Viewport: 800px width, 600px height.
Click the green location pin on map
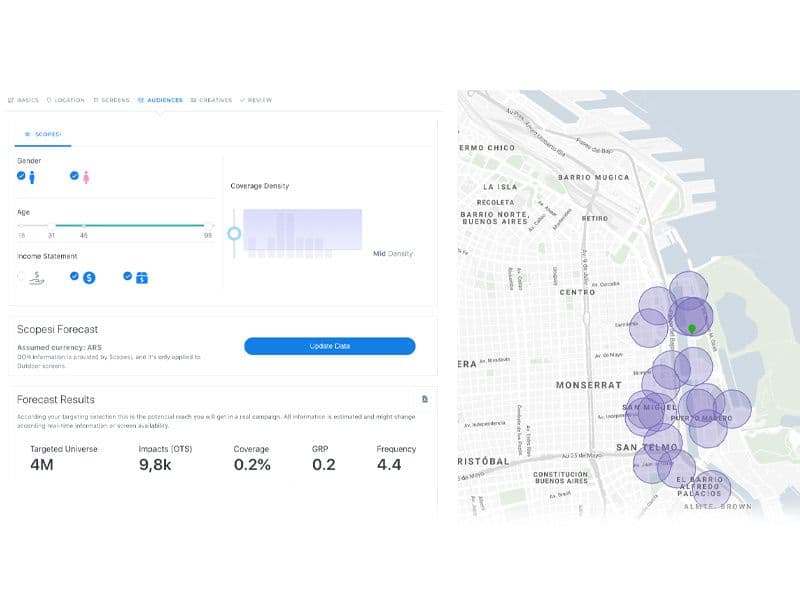point(691,328)
